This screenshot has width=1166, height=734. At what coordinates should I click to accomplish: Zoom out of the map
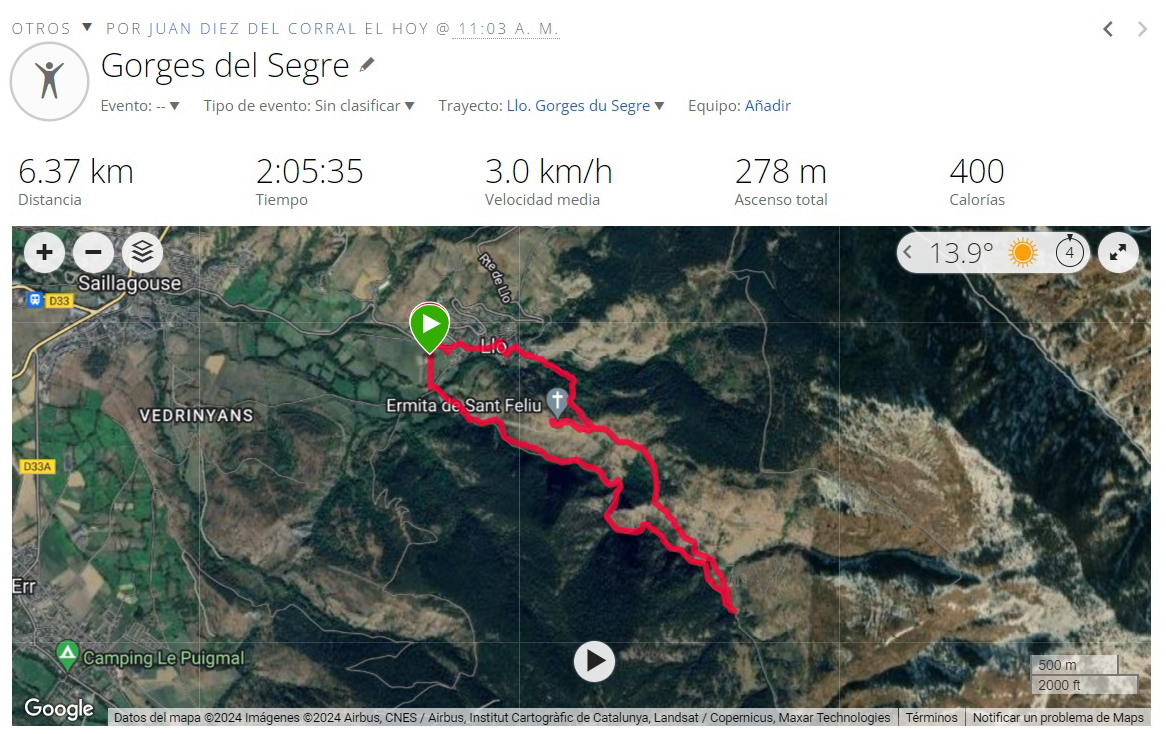pos(93,253)
